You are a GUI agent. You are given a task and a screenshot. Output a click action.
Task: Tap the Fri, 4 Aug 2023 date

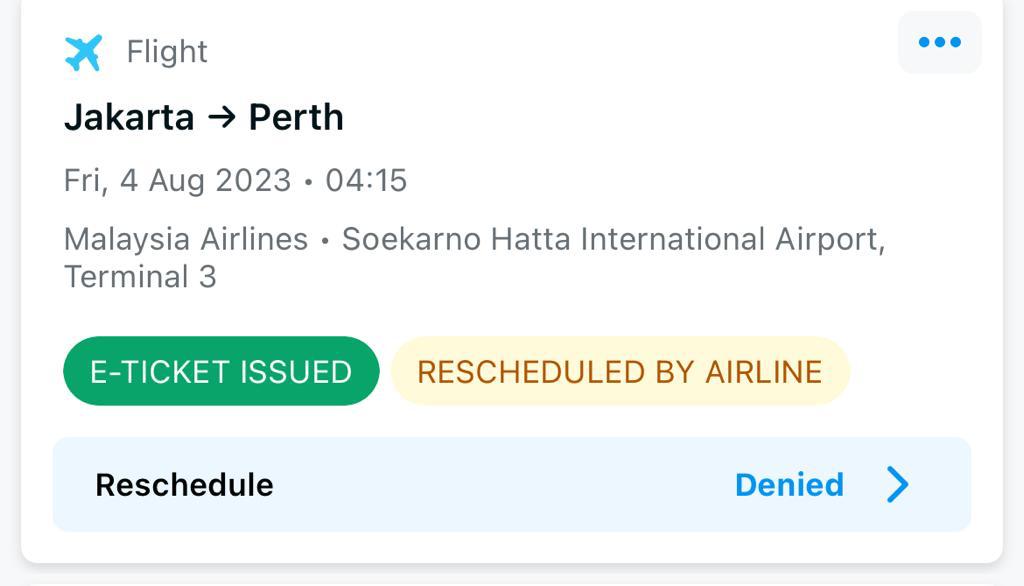click(177, 180)
